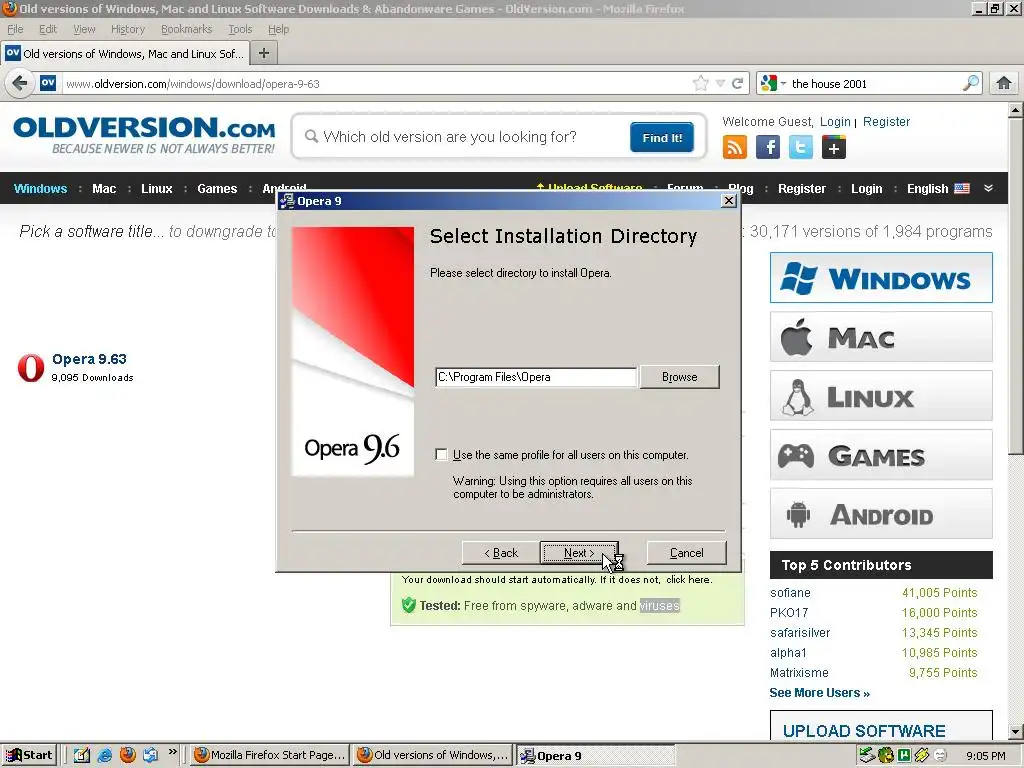Open the Facebook social icon
Screen dimensions: 1024x768
coord(768,148)
